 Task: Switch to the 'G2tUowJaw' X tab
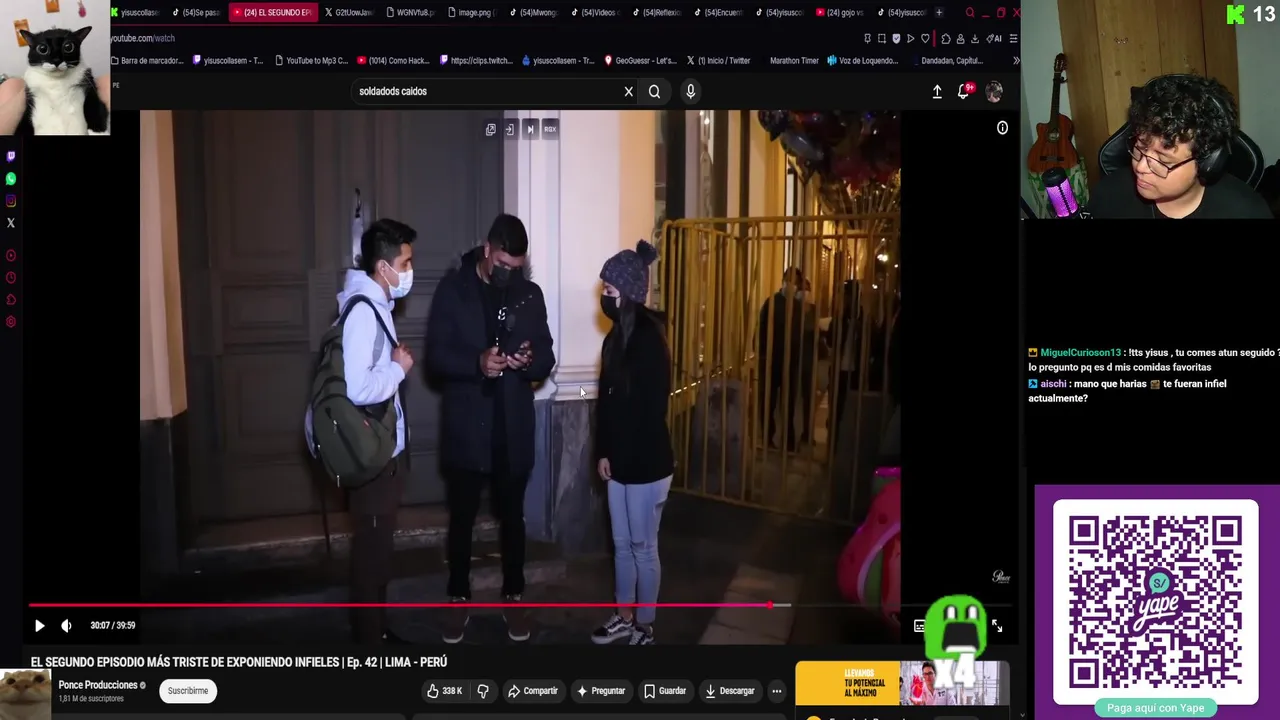click(349, 13)
